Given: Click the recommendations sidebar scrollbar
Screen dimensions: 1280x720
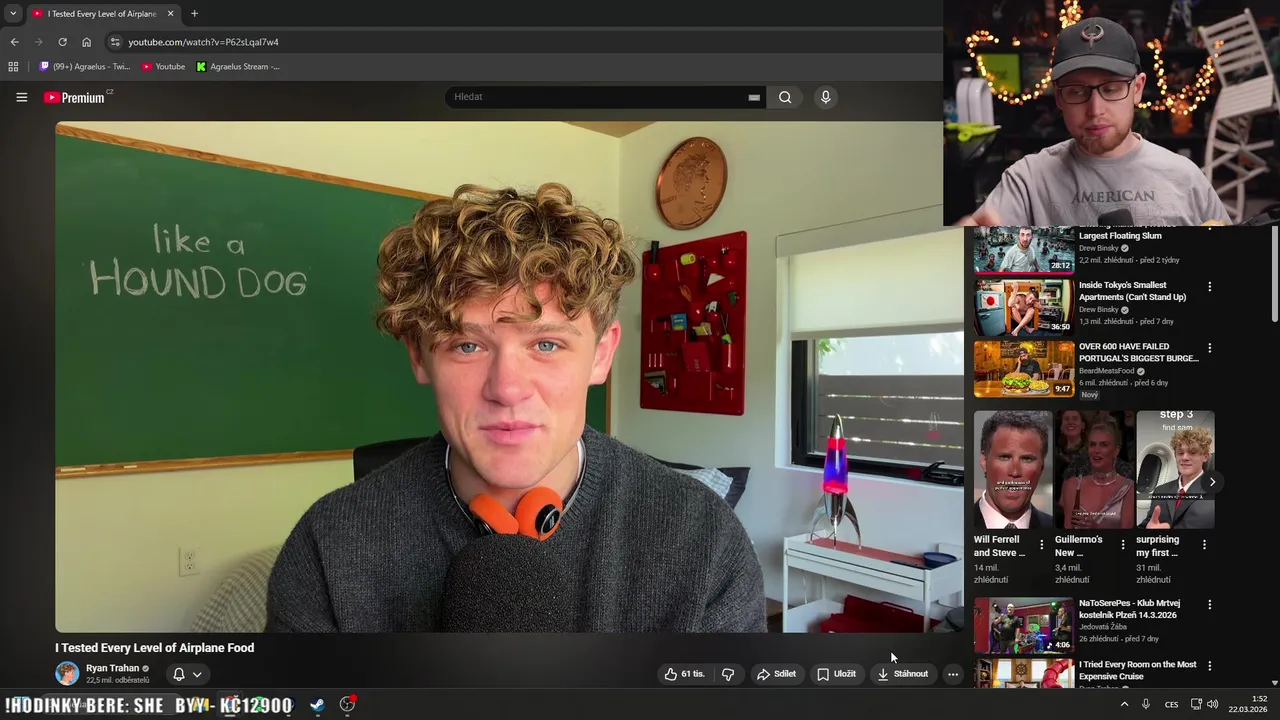Looking at the screenshot, I should click(x=1275, y=275).
